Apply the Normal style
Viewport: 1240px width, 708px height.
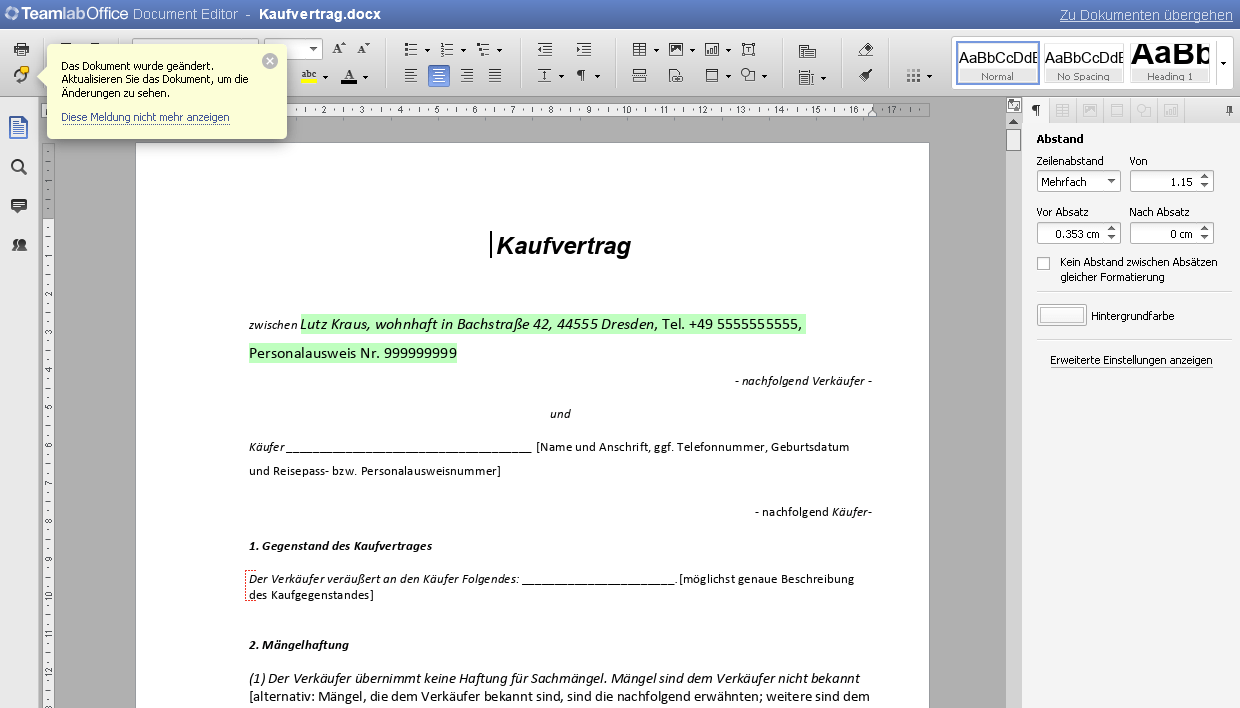pyautogui.click(x=998, y=63)
